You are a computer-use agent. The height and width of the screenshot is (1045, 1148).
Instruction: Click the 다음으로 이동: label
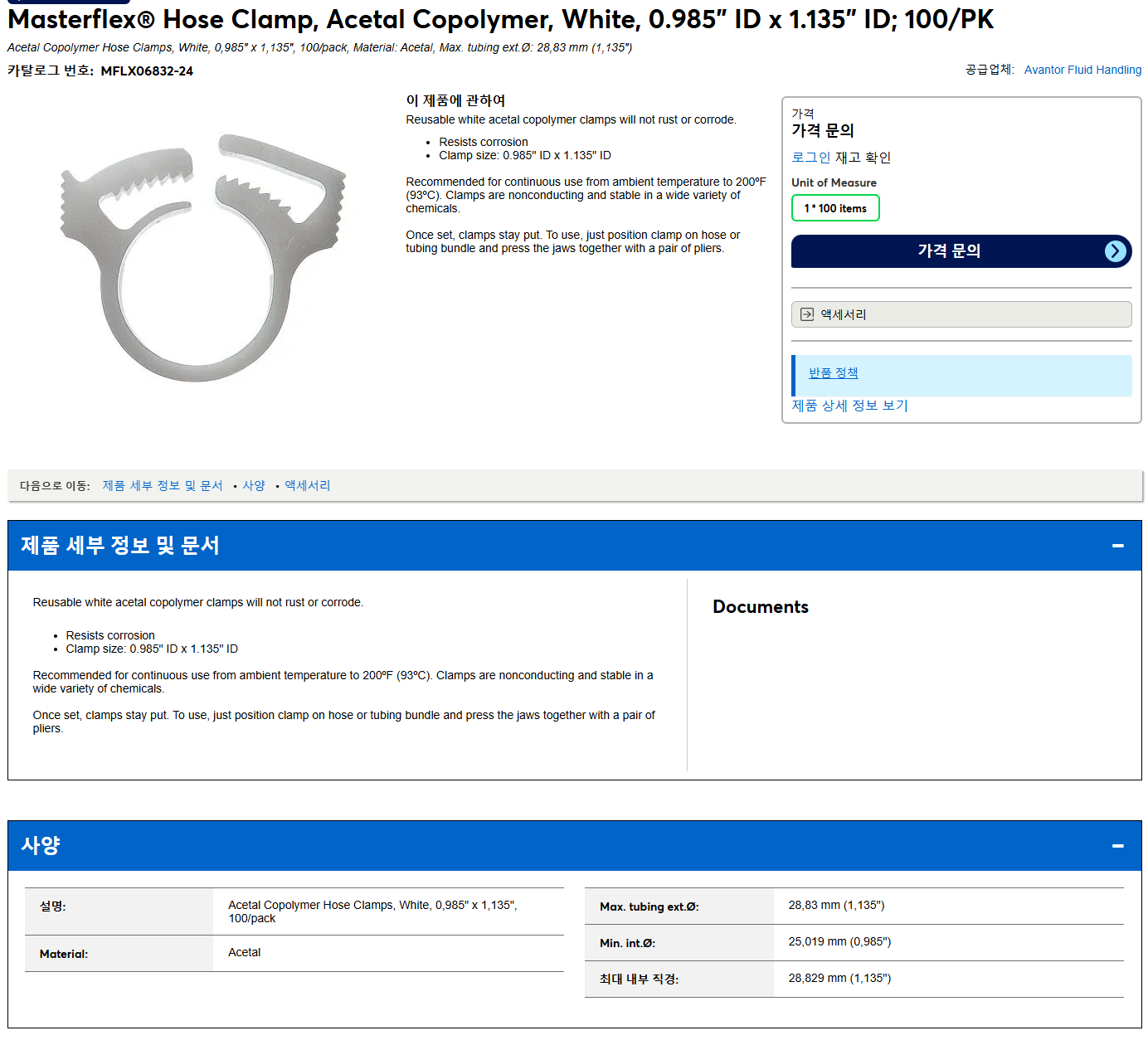coord(55,486)
